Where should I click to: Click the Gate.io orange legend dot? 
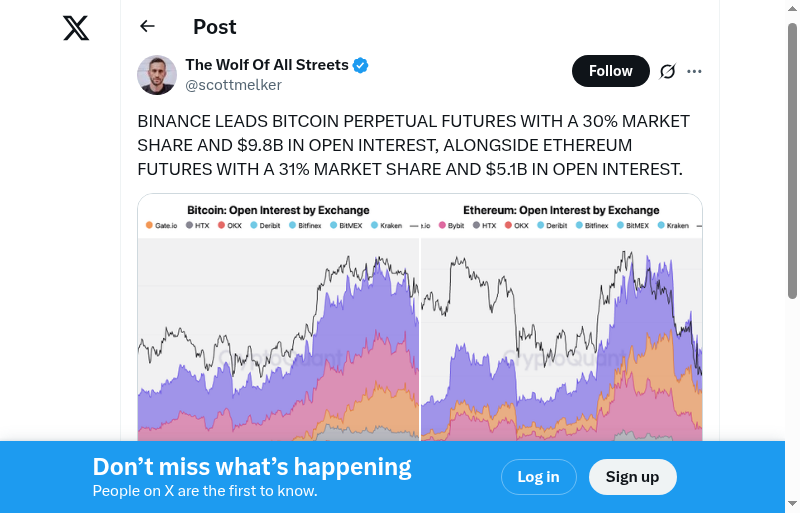[x=149, y=226]
